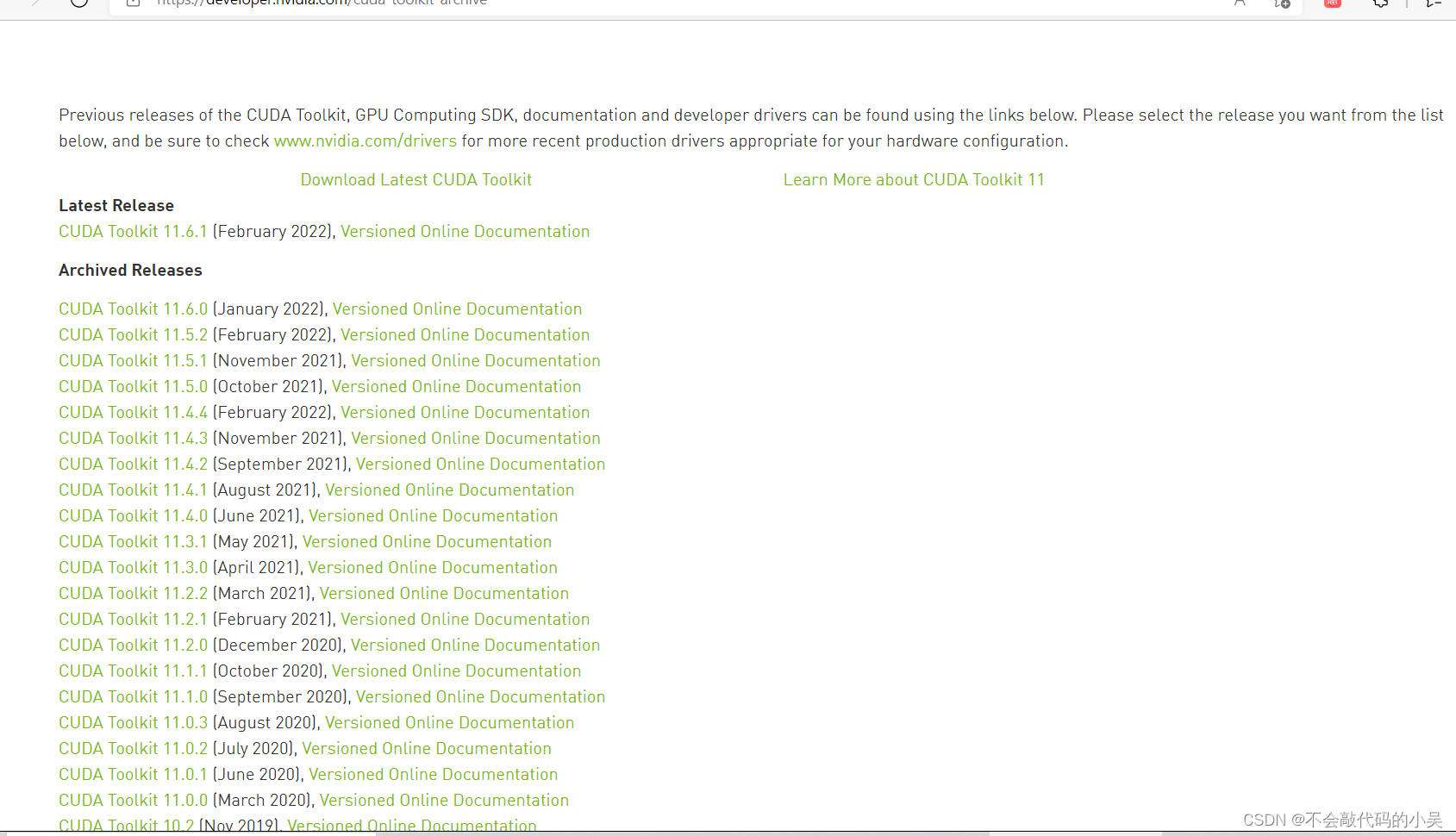Open CUDA Toolkit 11.2.2 link
Screen dimensions: 1456x836
[x=134, y=594]
